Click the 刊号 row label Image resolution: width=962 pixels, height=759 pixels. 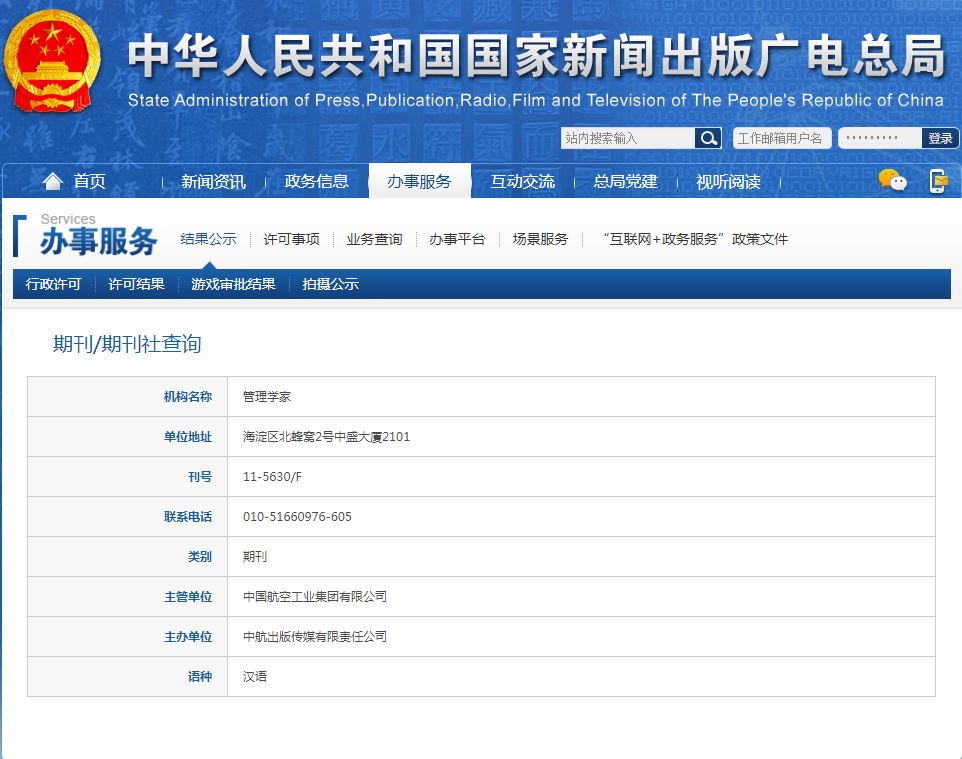pyautogui.click(x=200, y=477)
